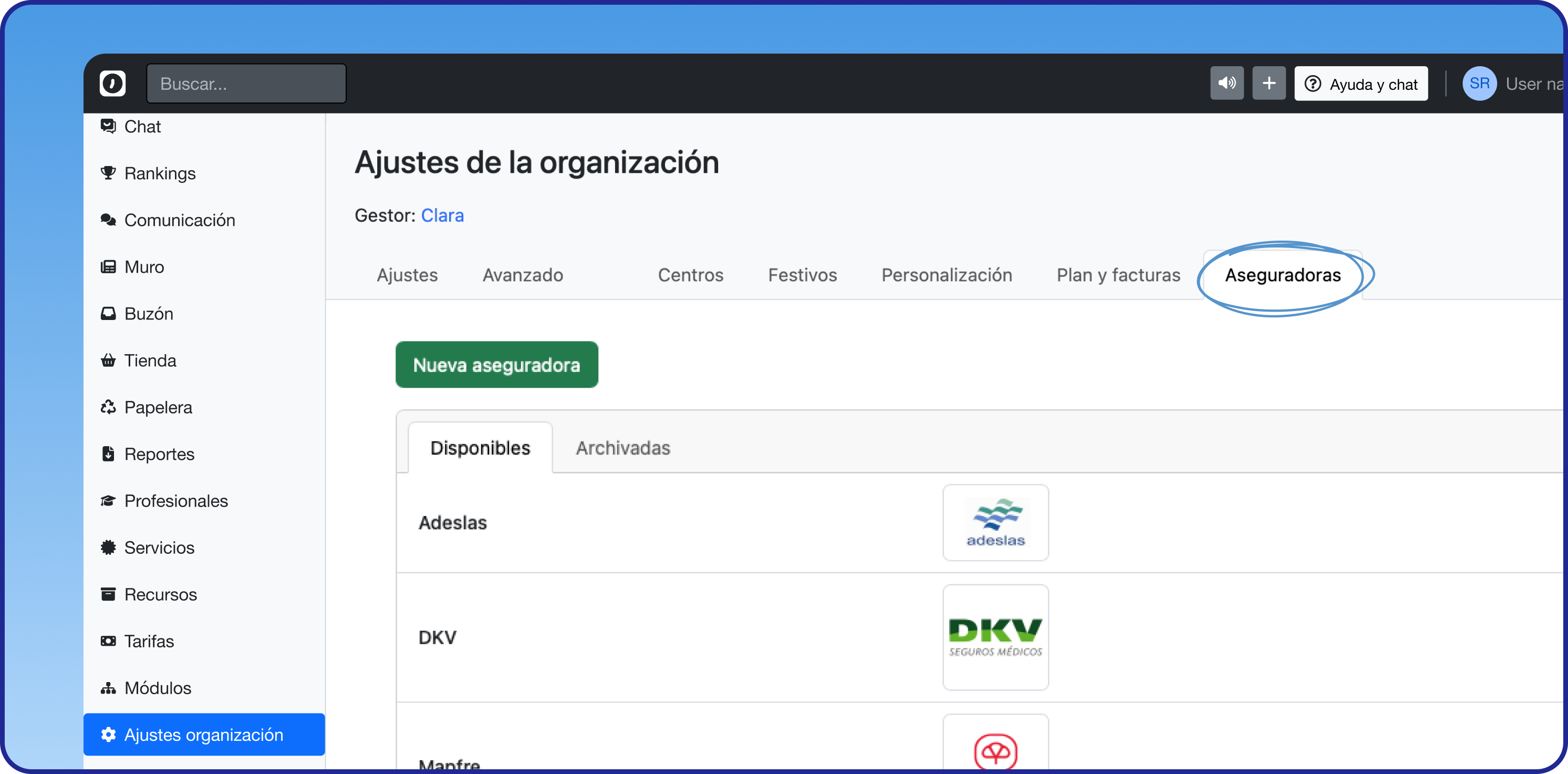This screenshot has width=1568, height=774.
Task: Open the Centros tab
Action: coord(690,275)
